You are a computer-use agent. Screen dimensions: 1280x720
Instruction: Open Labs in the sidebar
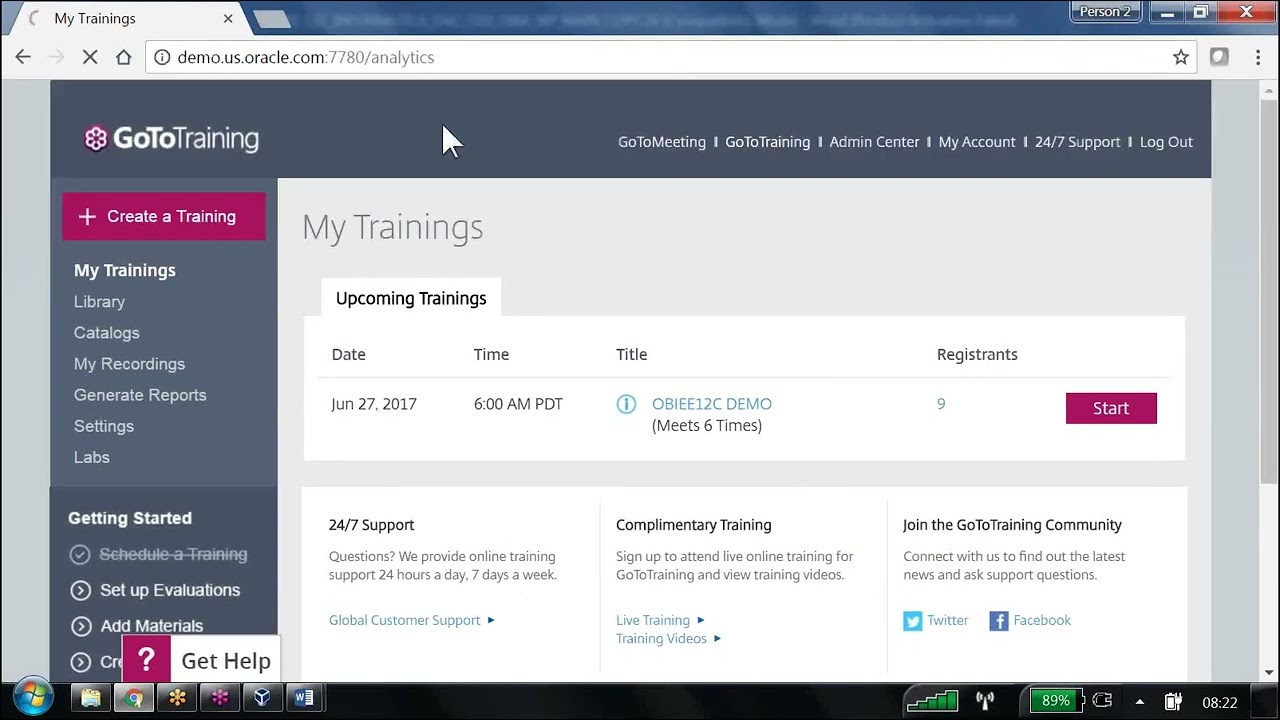[91, 456]
